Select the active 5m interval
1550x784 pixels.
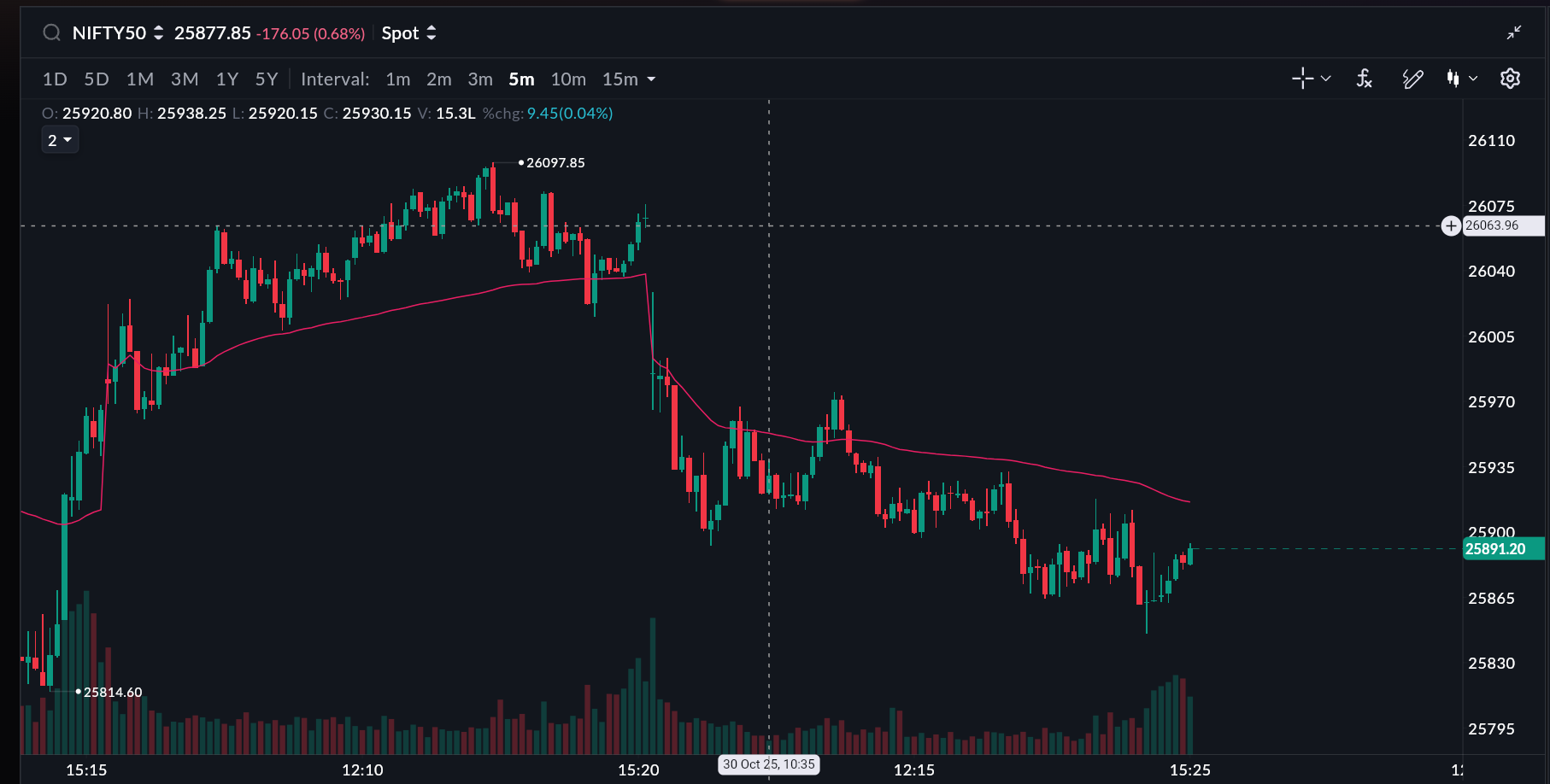(x=521, y=79)
